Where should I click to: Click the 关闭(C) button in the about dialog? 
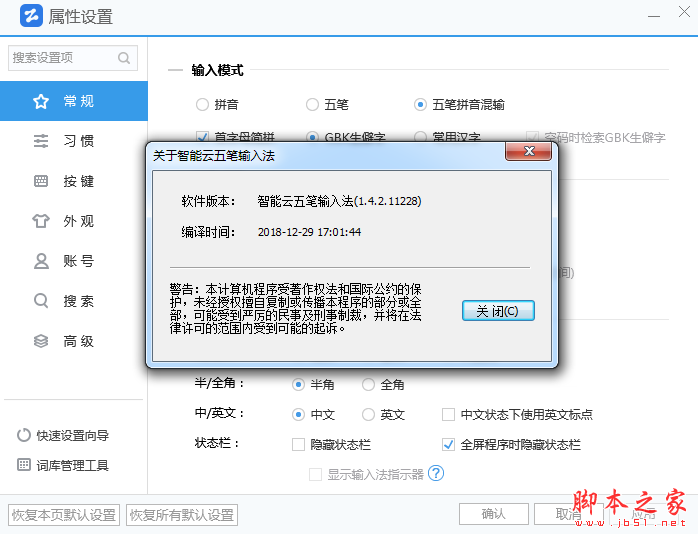click(x=498, y=311)
